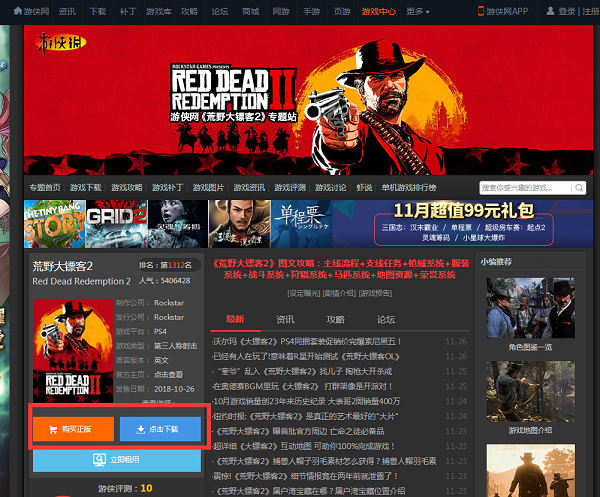Viewport: 600px width, 497px height.
Task: Open the 10月游戏销量创23年来历史纪录 article
Action: (306, 401)
